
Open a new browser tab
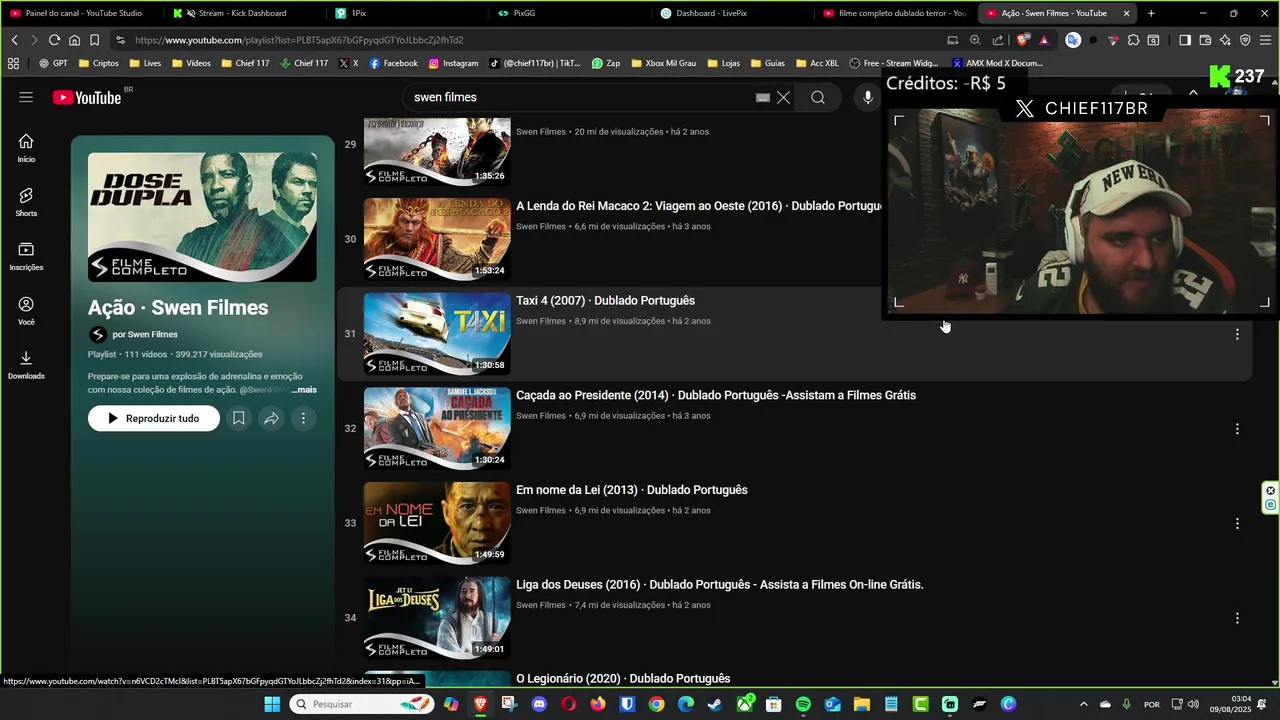pyautogui.click(x=1151, y=13)
